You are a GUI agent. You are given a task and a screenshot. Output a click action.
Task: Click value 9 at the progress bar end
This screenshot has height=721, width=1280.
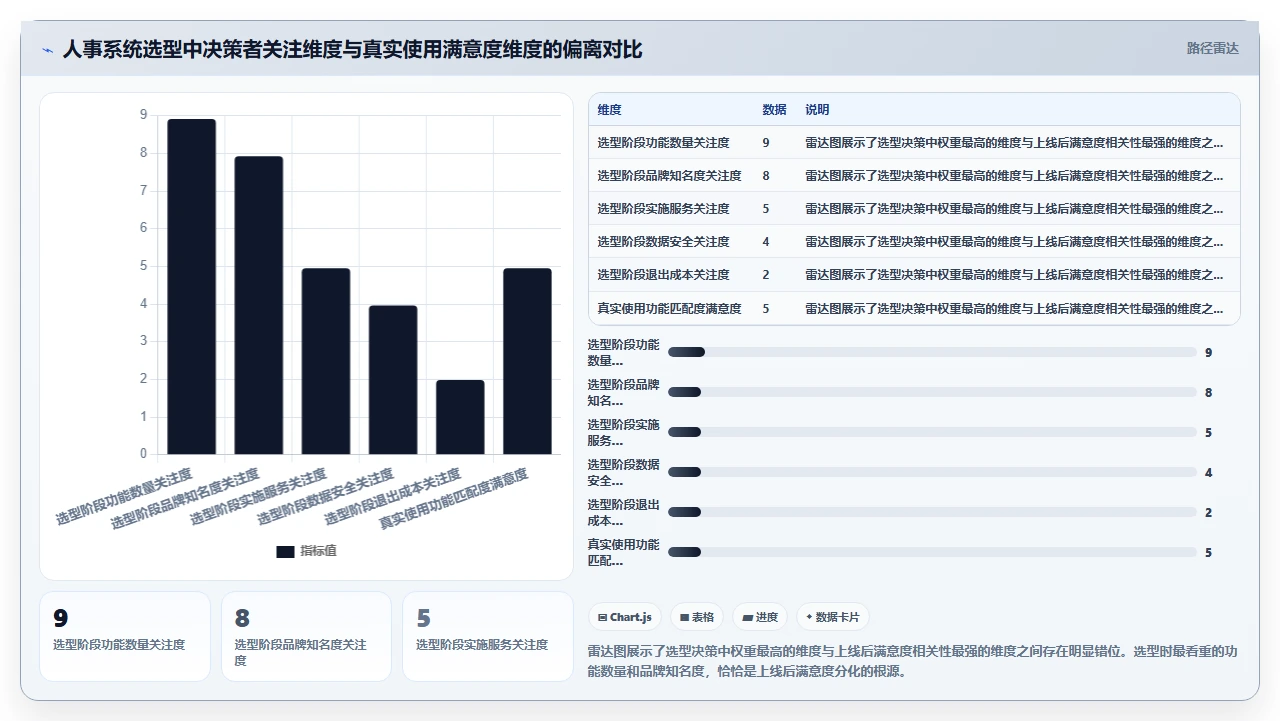click(1209, 352)
